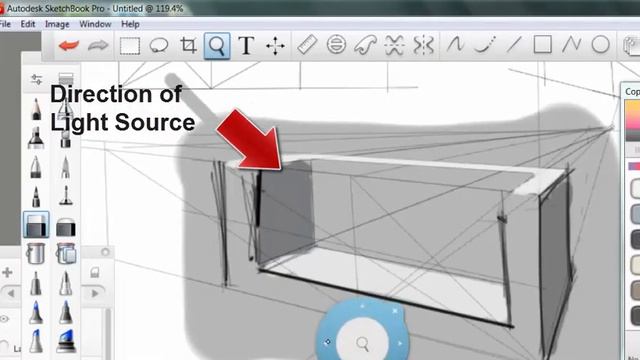Screen dimensions: 640x360
Task: Toggle the French Curve guide
Action: point(365,45)
